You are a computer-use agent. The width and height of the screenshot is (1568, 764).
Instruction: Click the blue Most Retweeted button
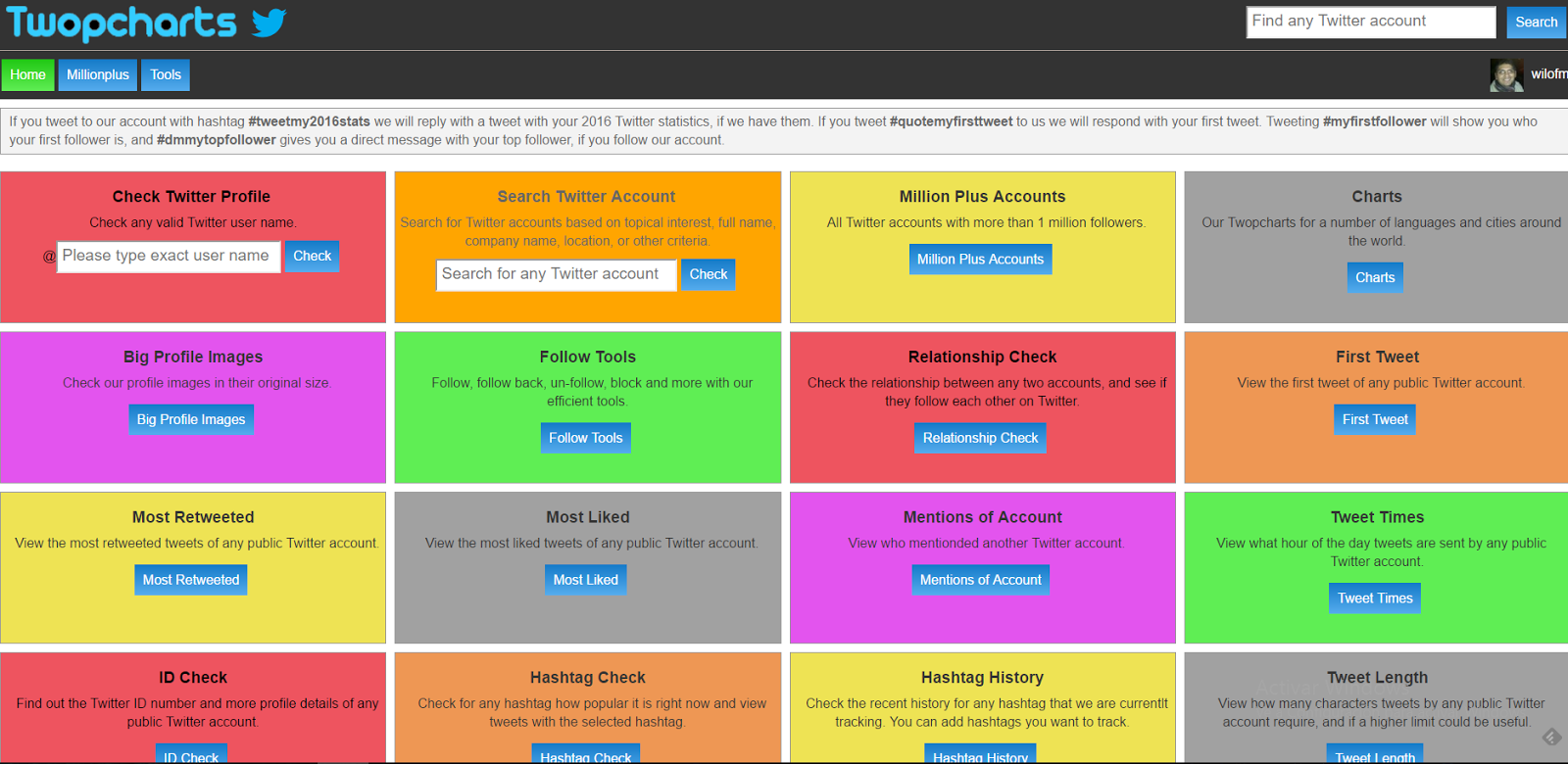[x=191, y=580]
